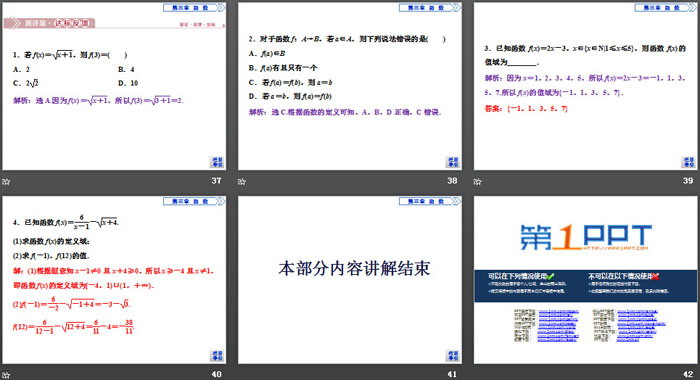
Task: Click answer option 'D. 10' on slide 37
Action: pyautogui.click(x=128, y=83)
